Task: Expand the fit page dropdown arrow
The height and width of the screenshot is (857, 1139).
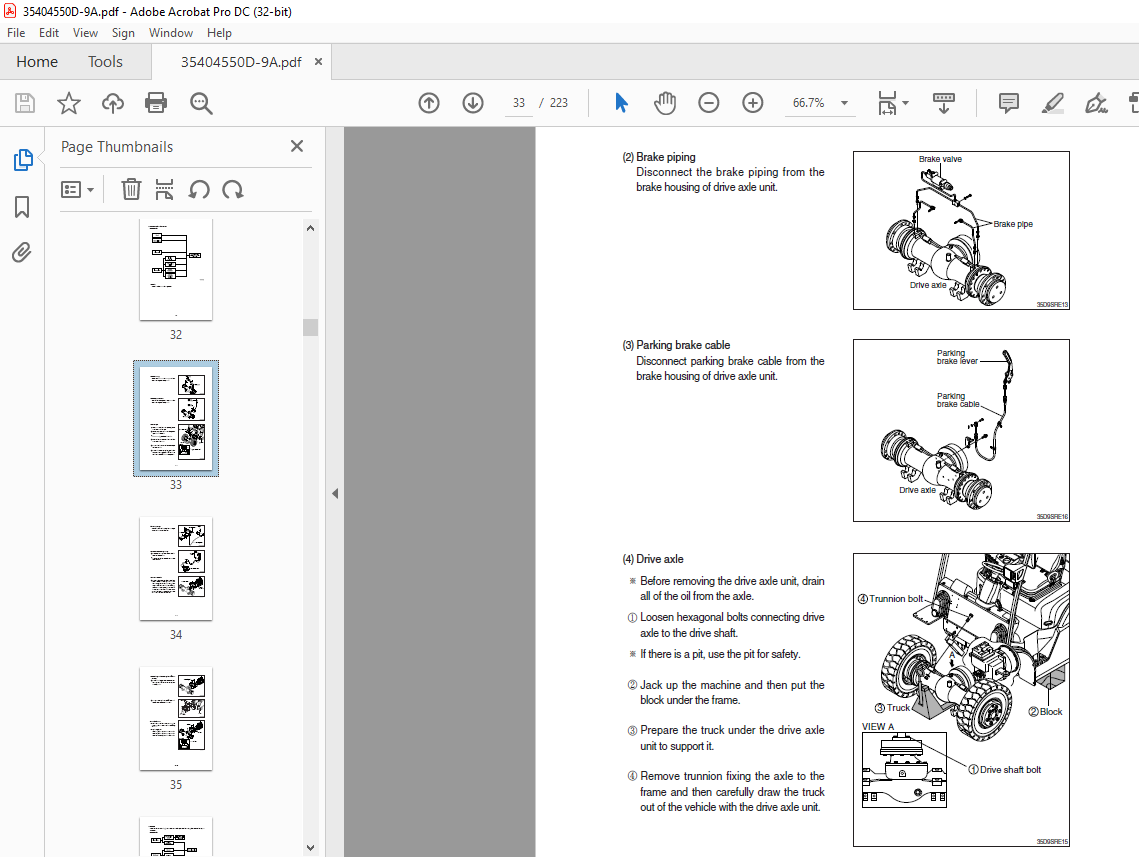Action: click(905, 103)
